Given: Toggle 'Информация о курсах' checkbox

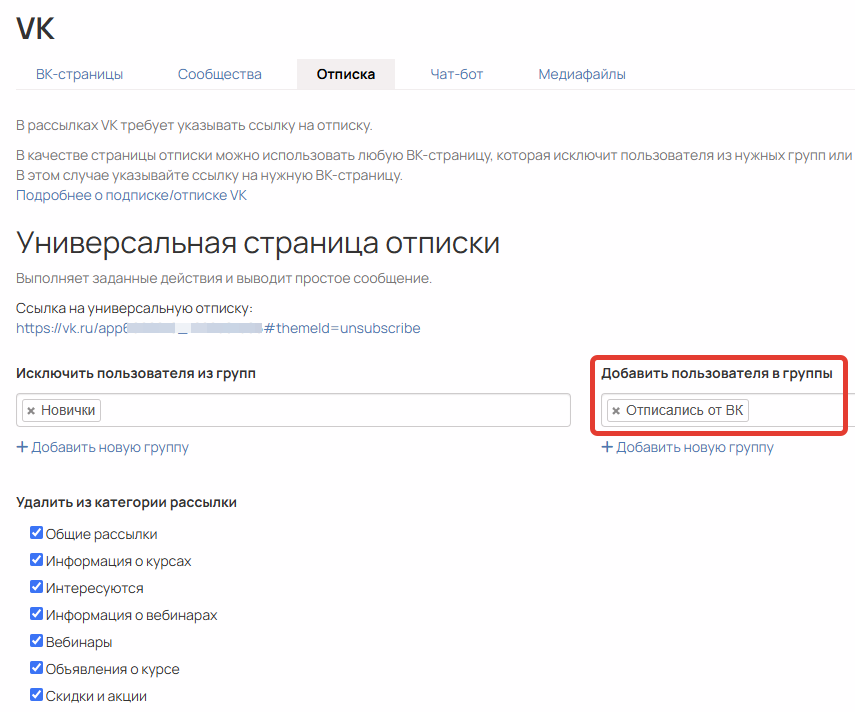Looking at the screenshot, I should tap(37, 560).
